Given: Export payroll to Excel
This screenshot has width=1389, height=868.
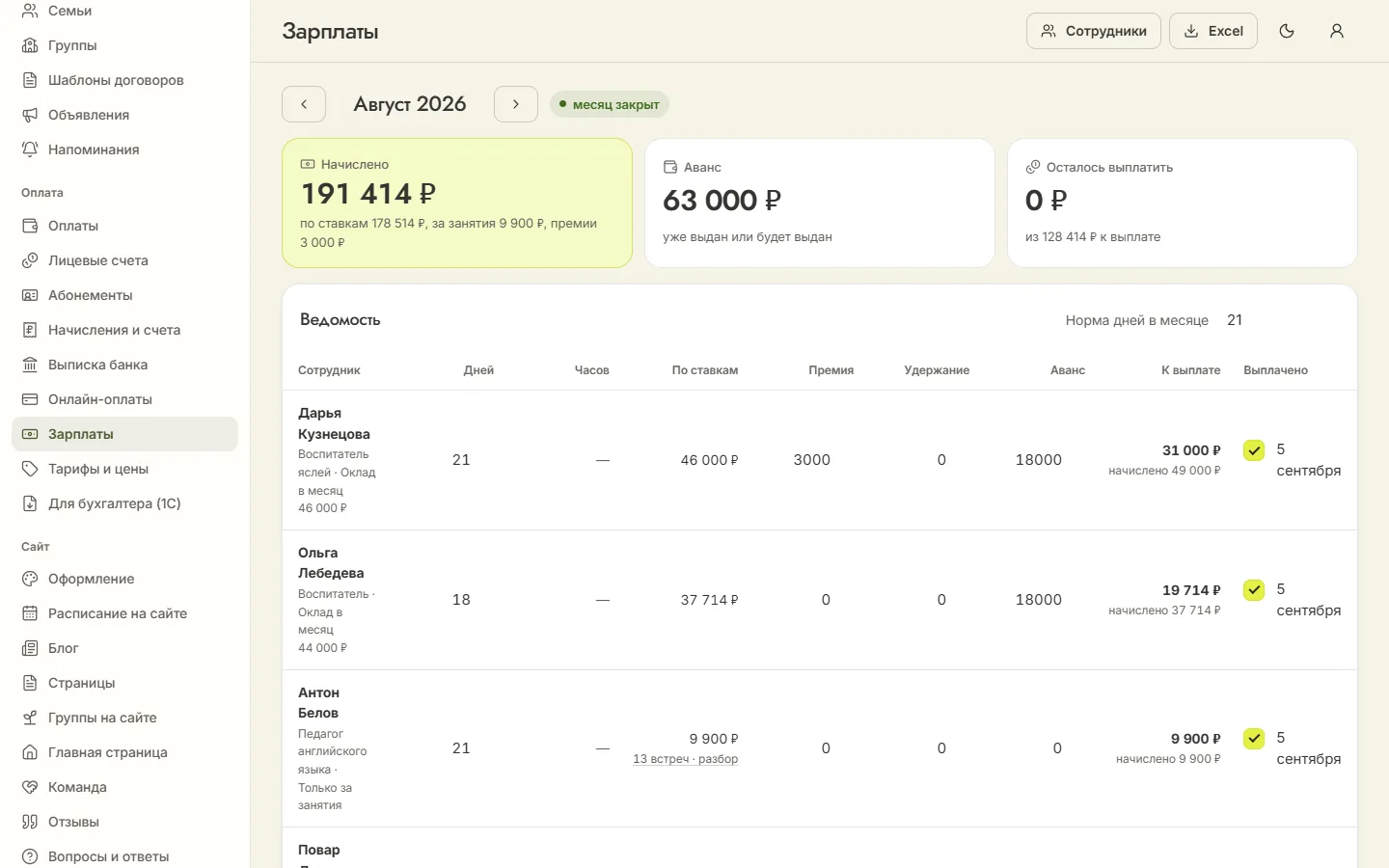Looking at the screenshot, I should [x=1213, y=31].
